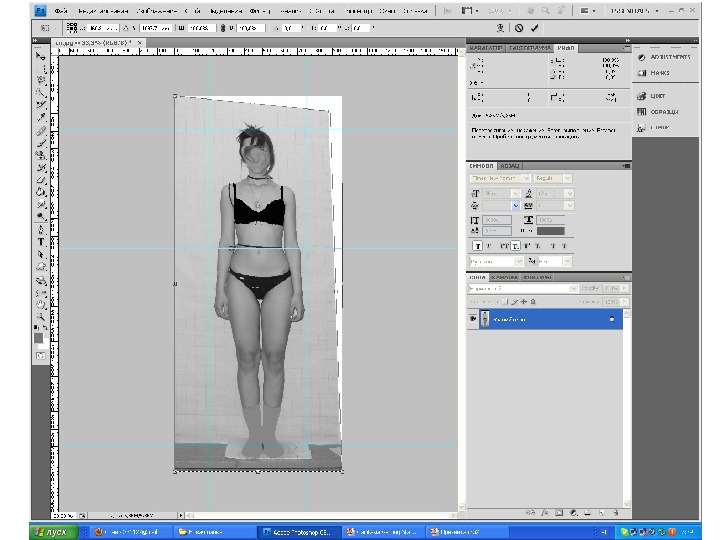Commit the transform with the checkmark icon
This screenshot has width=720, height=540.
coord(534,28)
